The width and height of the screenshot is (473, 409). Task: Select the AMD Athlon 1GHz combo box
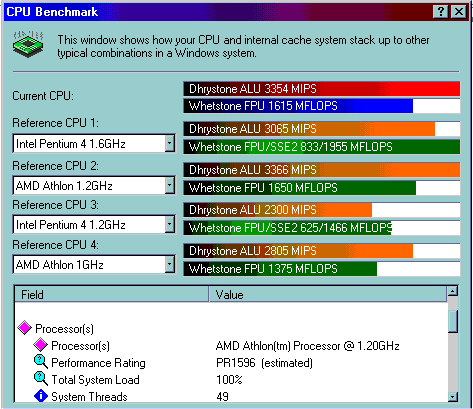(x=94, y=264)
